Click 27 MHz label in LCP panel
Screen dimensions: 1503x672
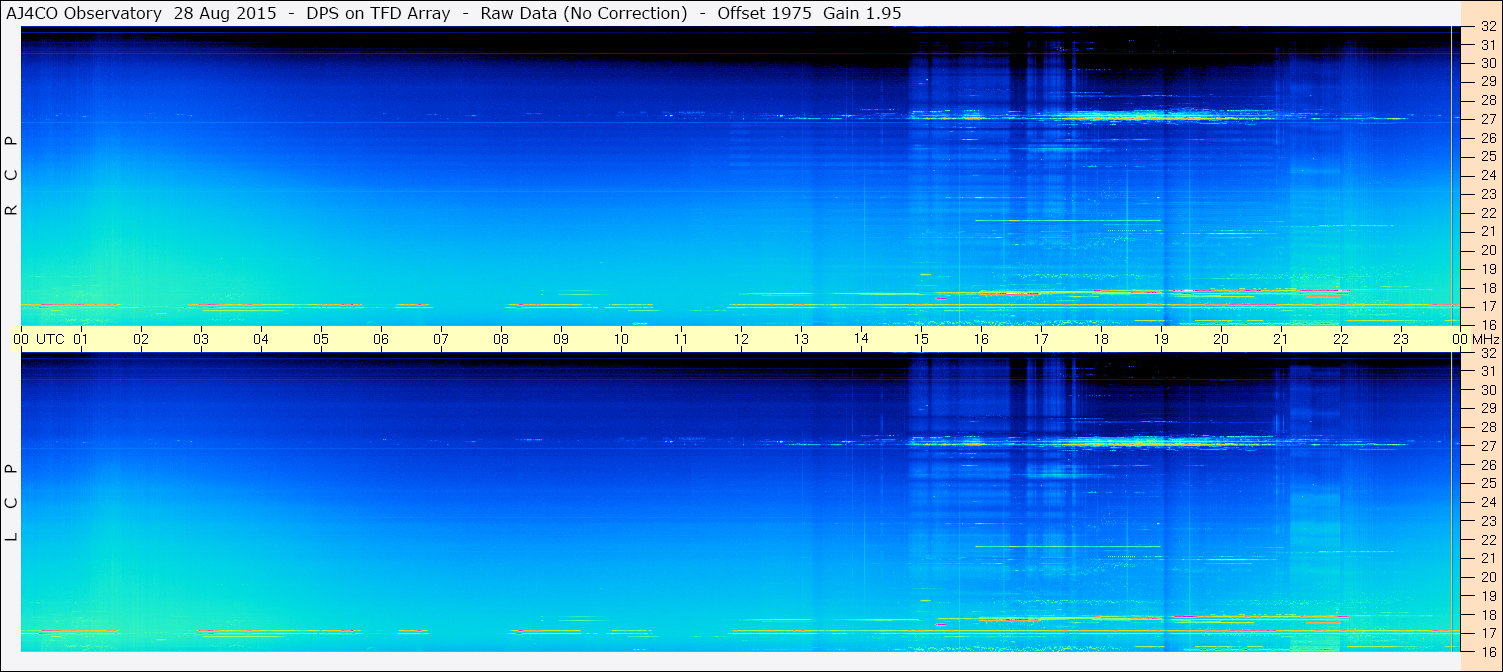pyautogui.click(x=1487, y=446)
